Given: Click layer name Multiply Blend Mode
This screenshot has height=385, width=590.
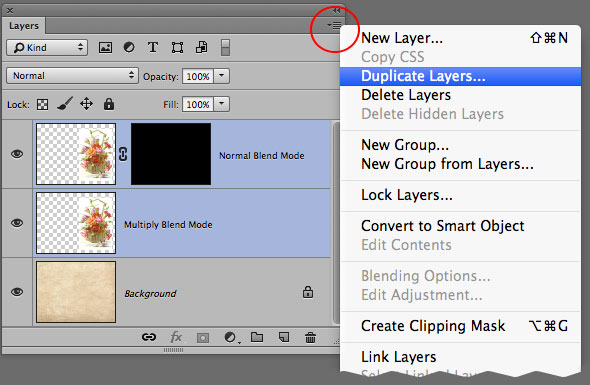Looking at the screenshot, I should (168, 225).
